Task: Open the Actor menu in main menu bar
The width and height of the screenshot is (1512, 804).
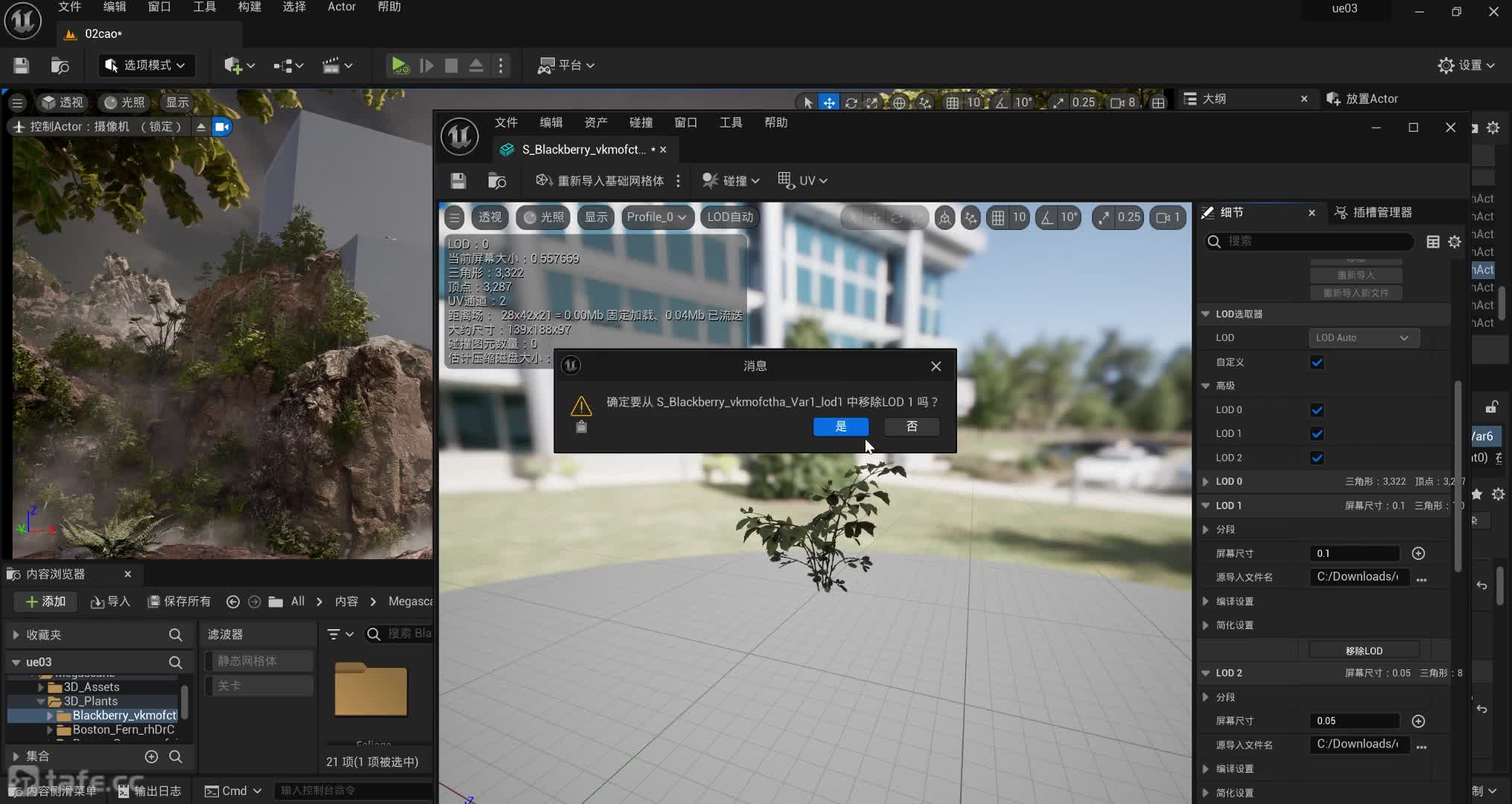Action: (342, 7)
